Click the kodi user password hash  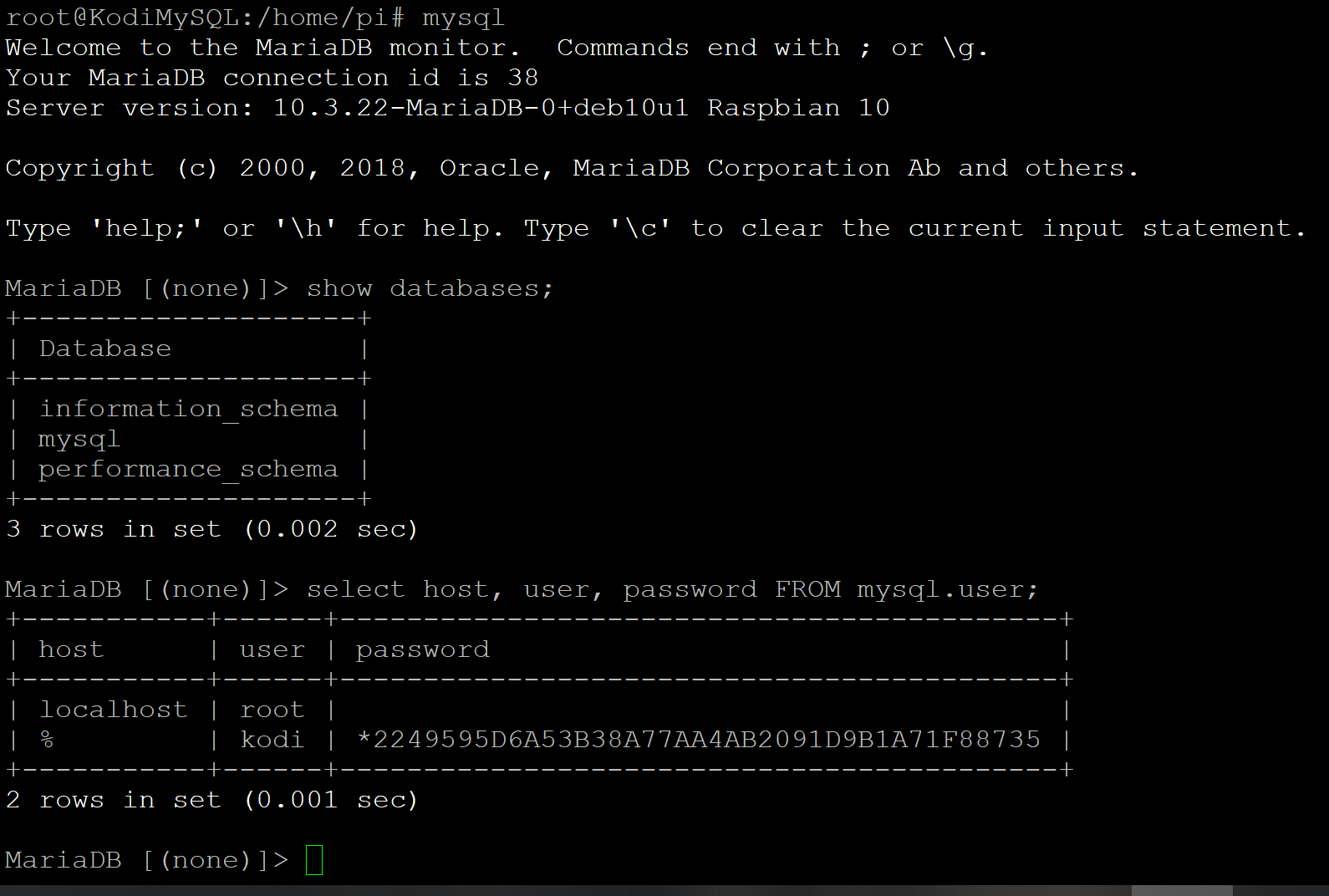[x=698, y=740]
